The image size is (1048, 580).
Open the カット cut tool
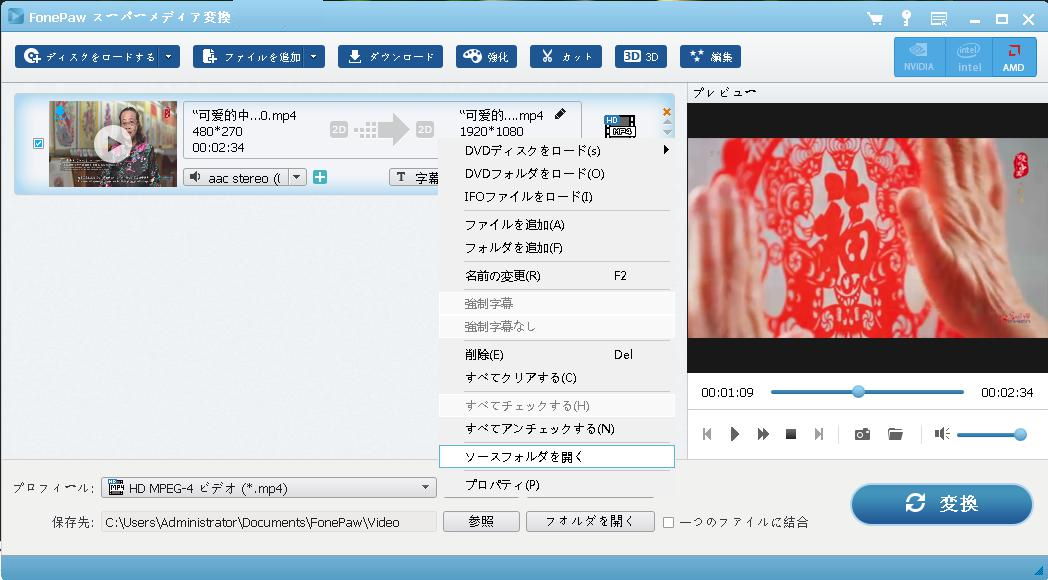tap(565, 57)
